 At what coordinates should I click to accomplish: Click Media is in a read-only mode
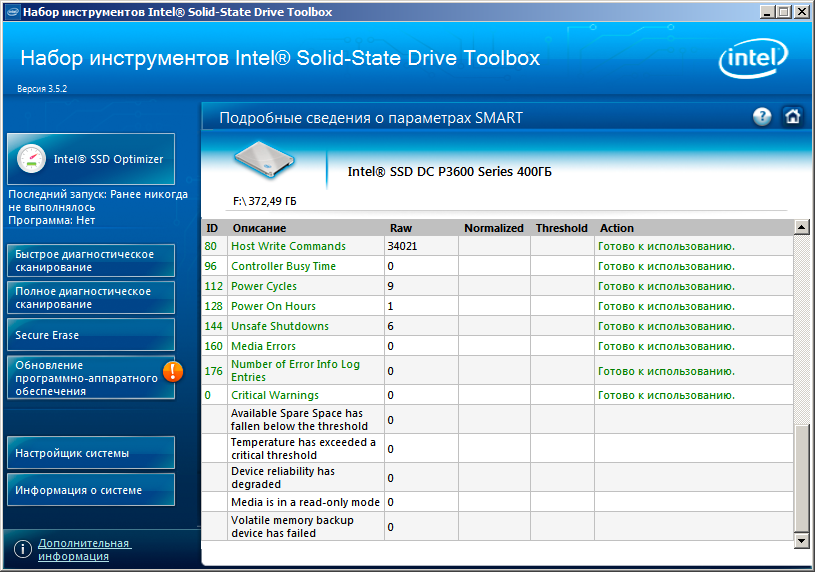[305, 502]
